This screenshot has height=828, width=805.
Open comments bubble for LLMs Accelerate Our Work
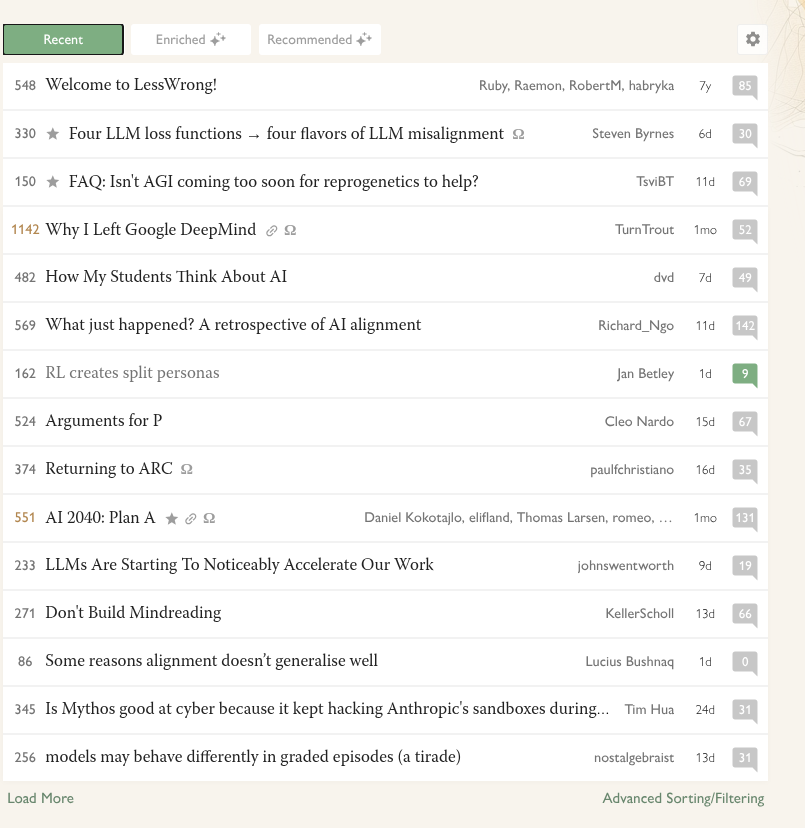[745, 567]
